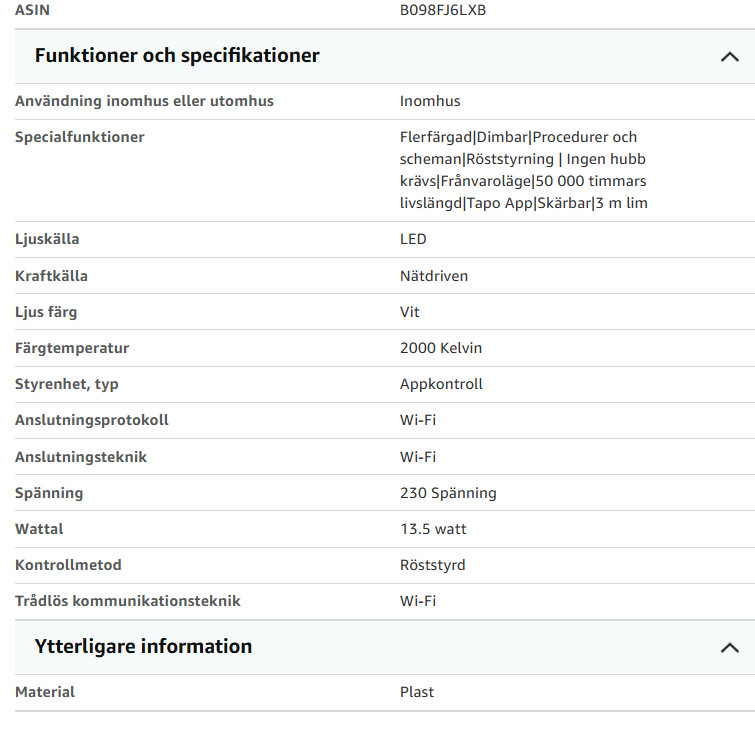
Task: Select the ASIN value B098FJ6LXB
Action: click(443, 10)
